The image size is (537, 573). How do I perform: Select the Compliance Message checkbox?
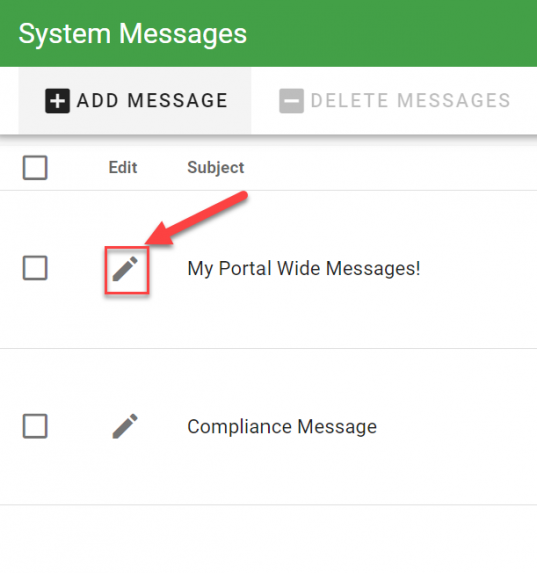(x=35, y=426)
